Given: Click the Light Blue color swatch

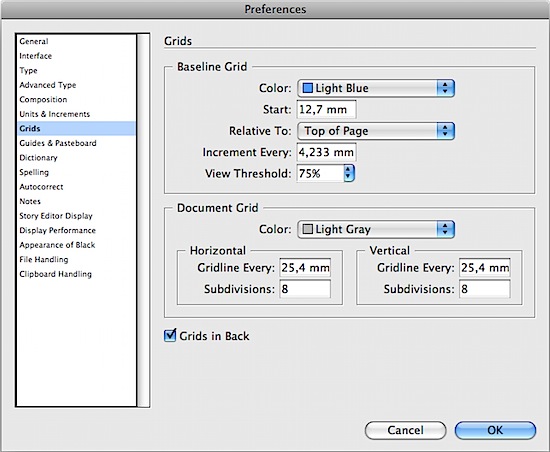Looking at the screenshot, I should click(x=307, y=88).
